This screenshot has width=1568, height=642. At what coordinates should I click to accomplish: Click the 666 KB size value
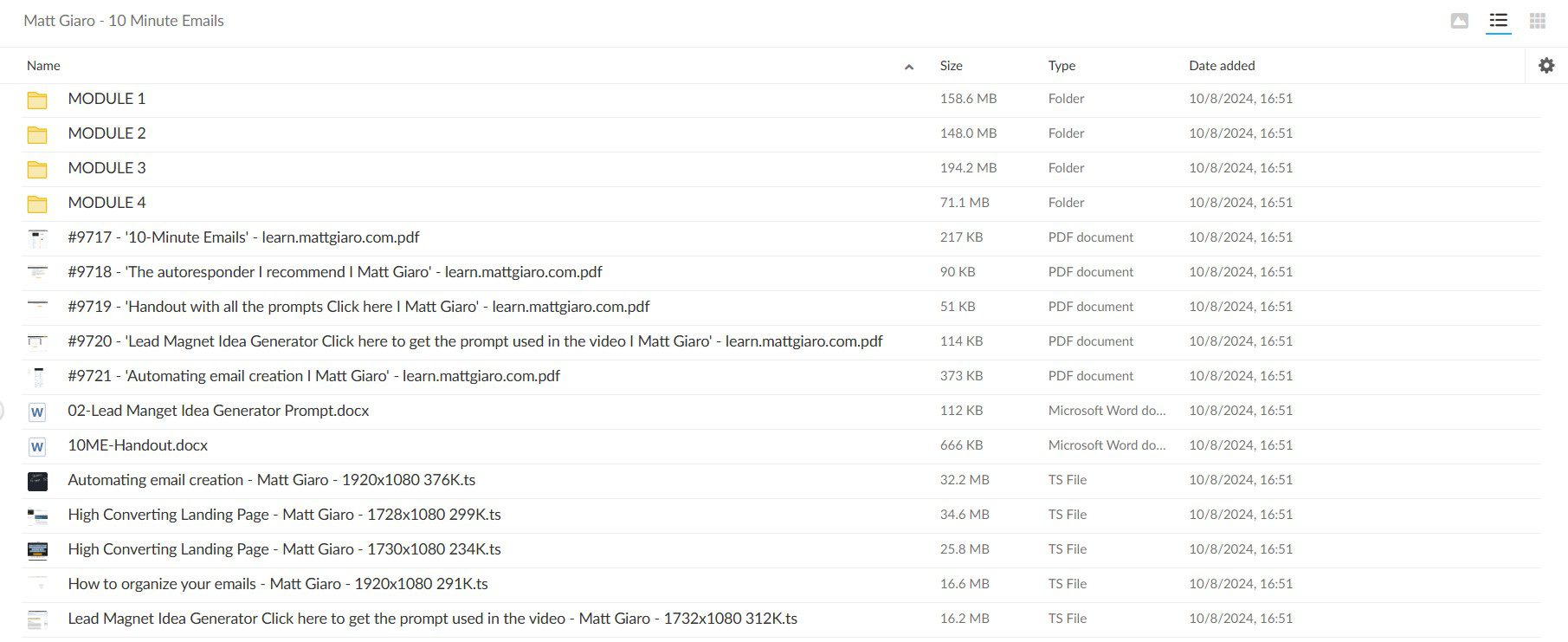pyautogui.click(x=961, y=445)
